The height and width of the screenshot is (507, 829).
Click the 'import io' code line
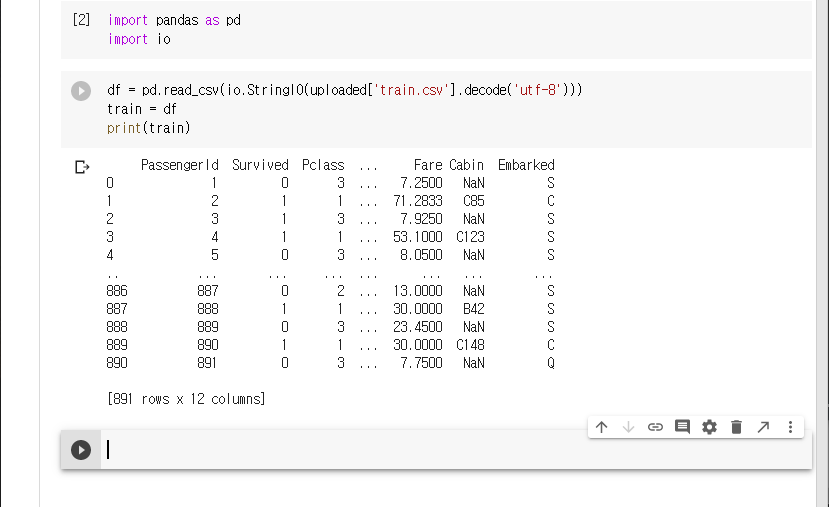pos(140,39)
